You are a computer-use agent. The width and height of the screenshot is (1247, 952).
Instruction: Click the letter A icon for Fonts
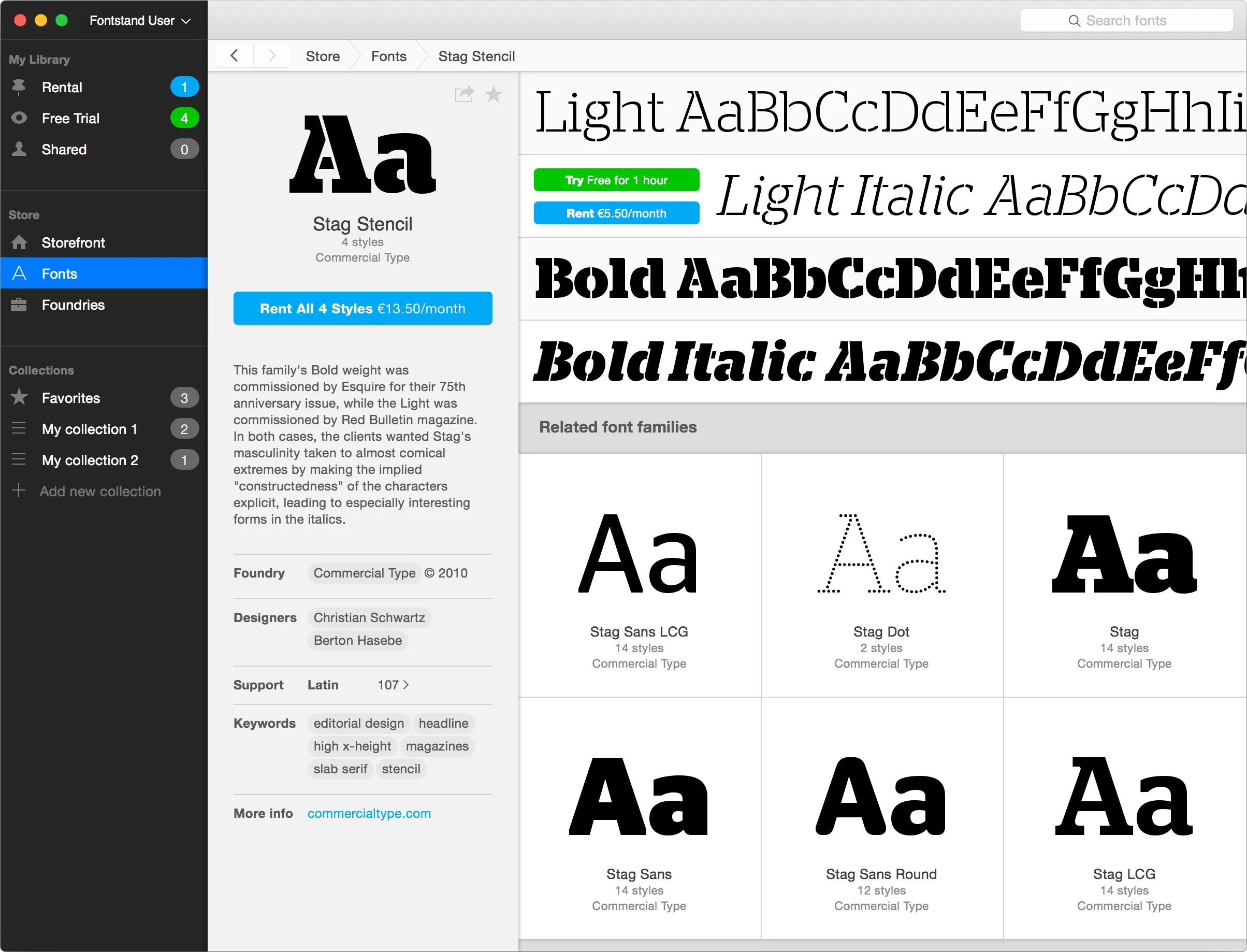tap(19, 273)
